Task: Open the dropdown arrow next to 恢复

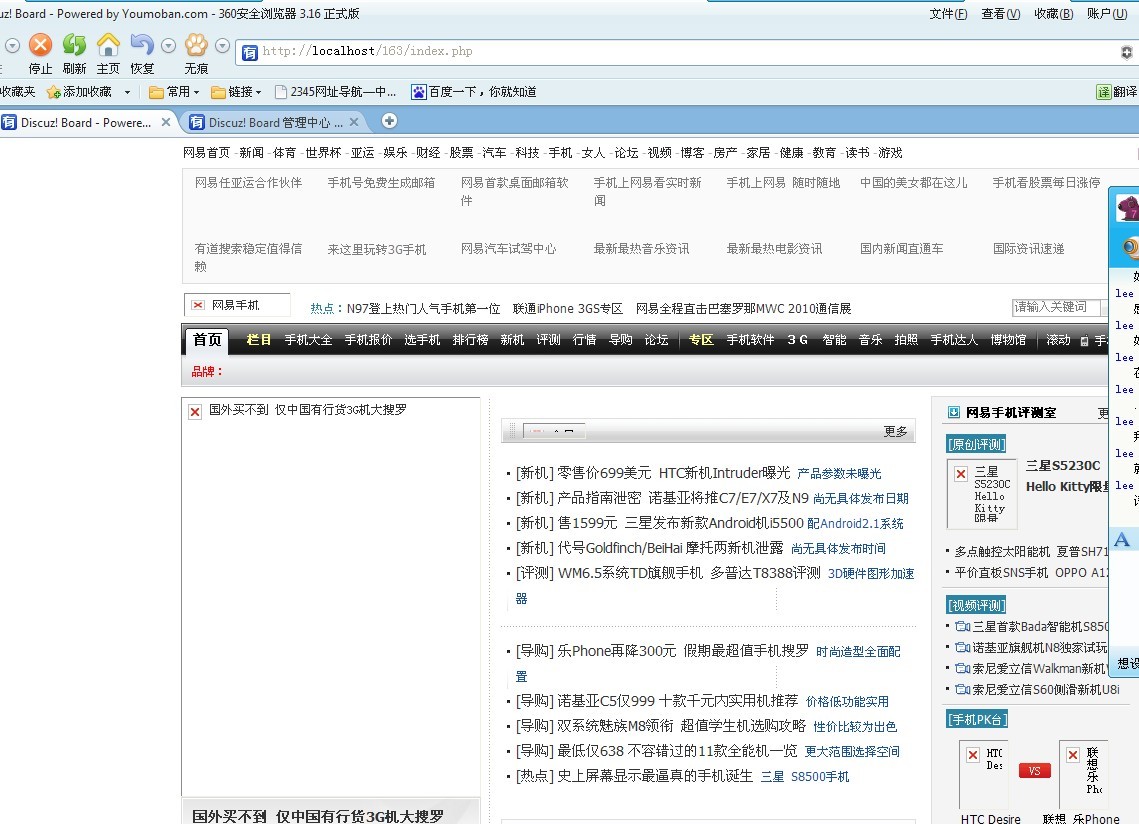Action: click(169, 46)
